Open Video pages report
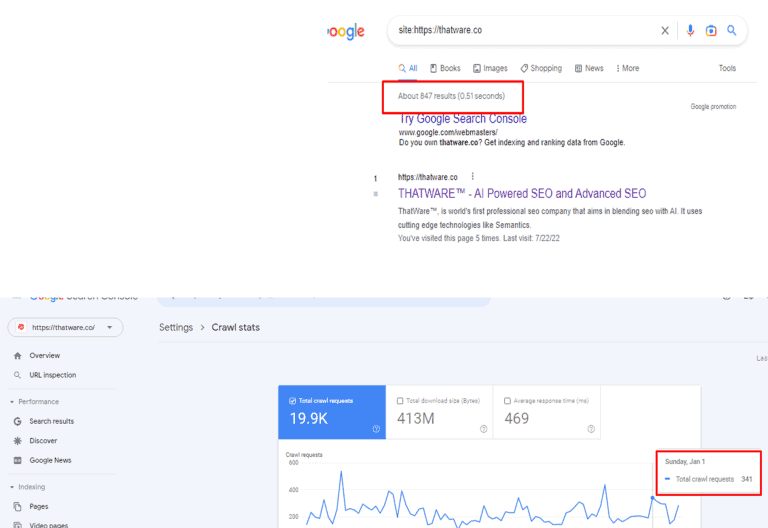The height and width of the screenshot is (528, 768). (48, 525)
